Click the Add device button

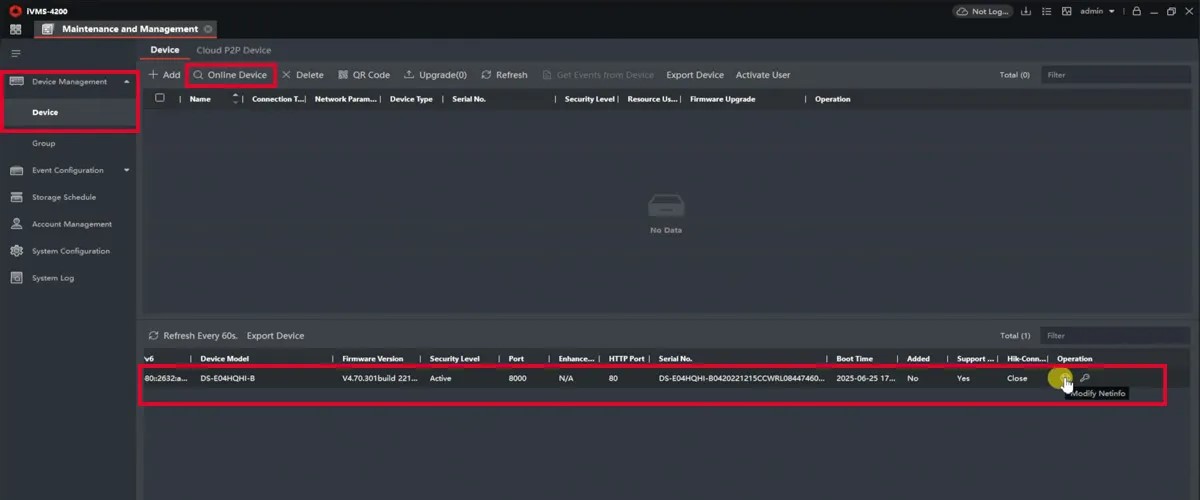point(165,75)
